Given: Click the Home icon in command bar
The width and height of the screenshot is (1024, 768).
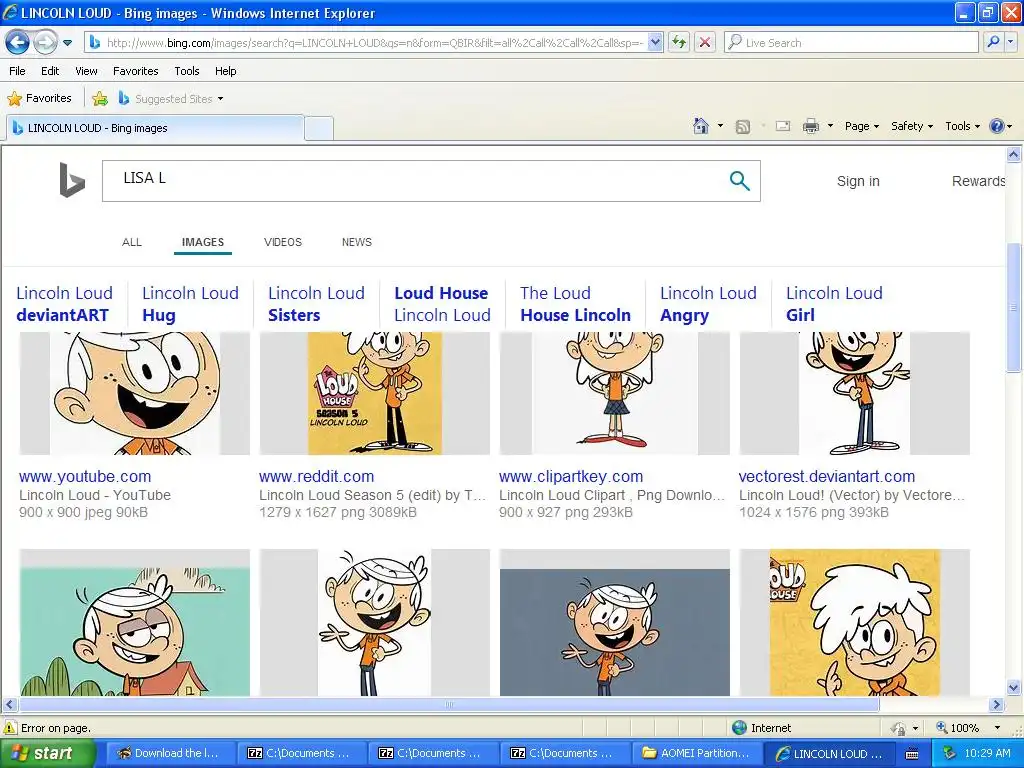Looking at the screenshot, I should click(x=701, y=126).
